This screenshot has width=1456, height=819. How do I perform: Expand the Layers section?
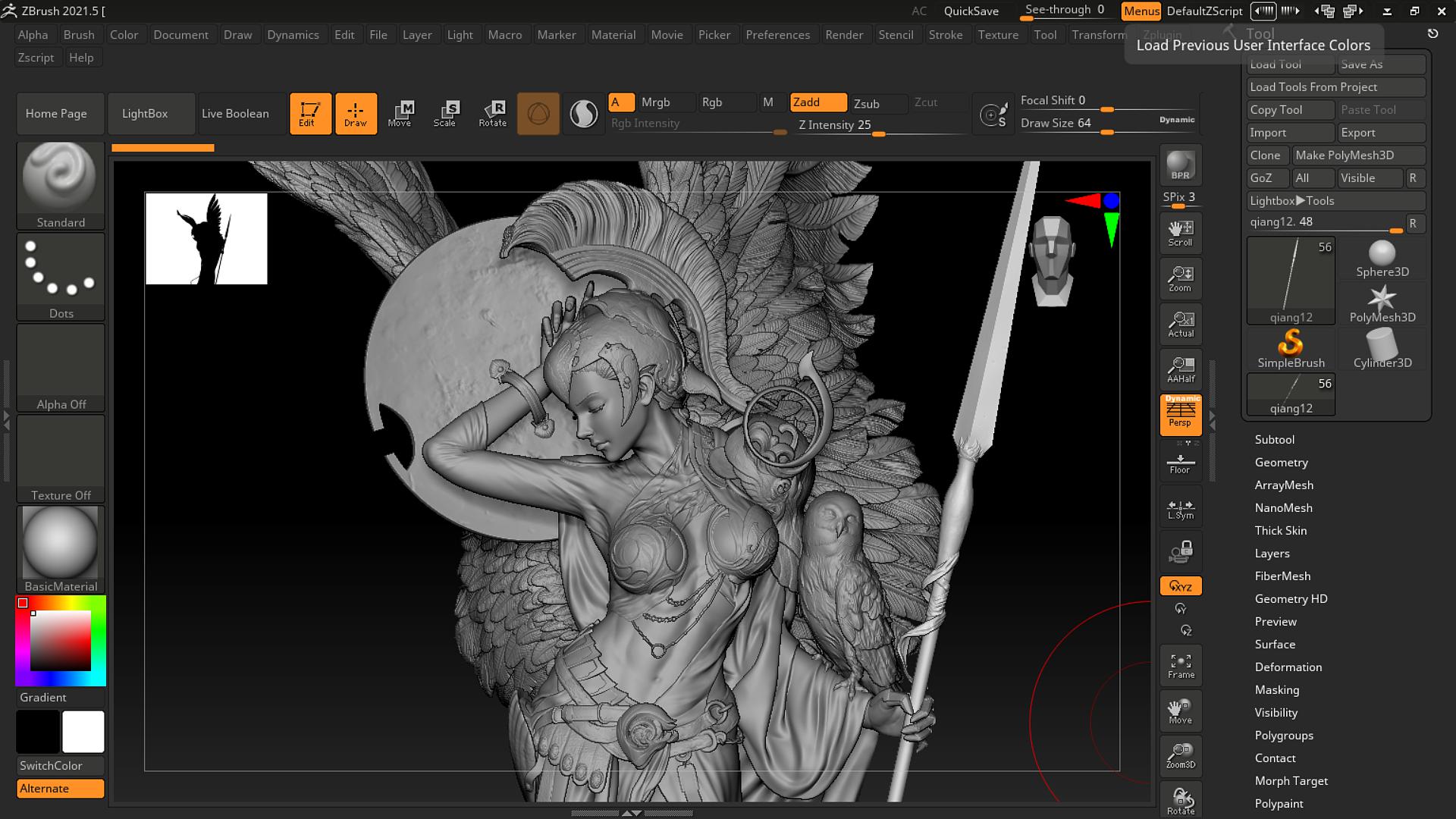point(1272,554)
